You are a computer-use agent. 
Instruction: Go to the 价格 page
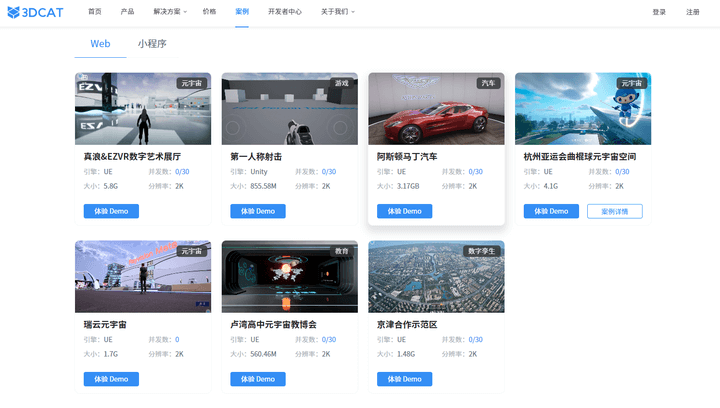point(209,11)
